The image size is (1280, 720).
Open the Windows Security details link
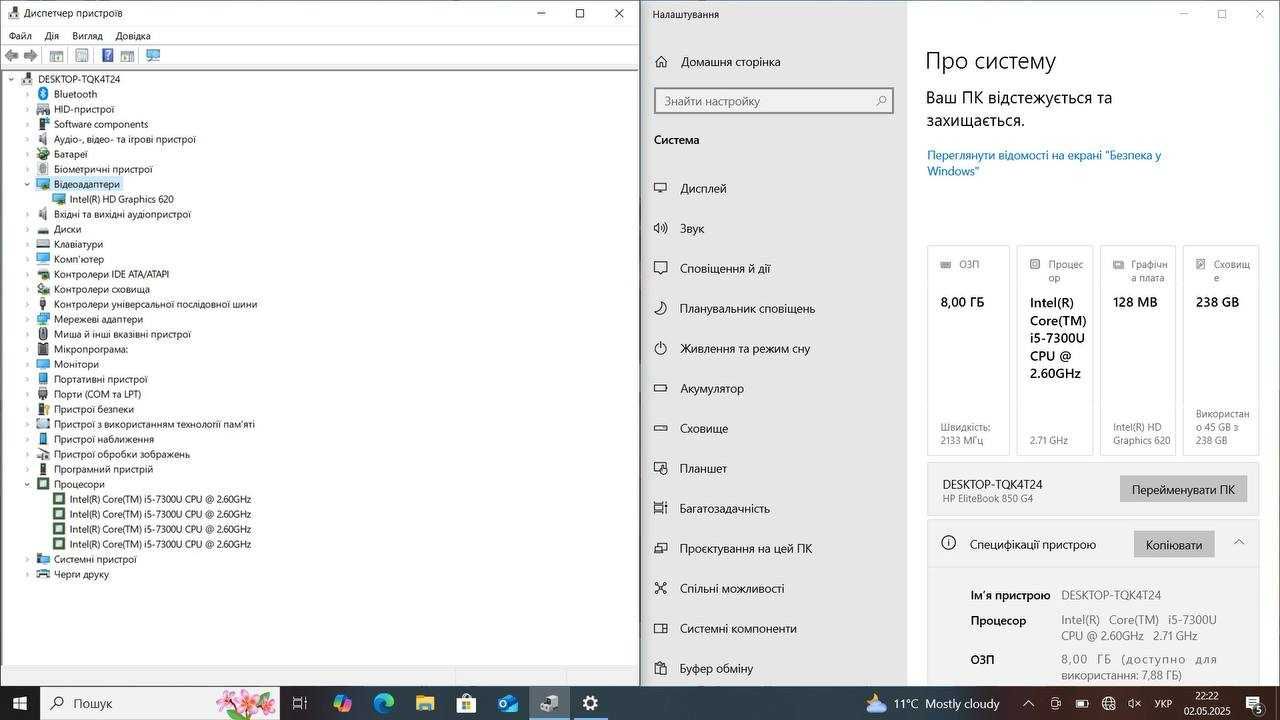tap(1044, 163)
